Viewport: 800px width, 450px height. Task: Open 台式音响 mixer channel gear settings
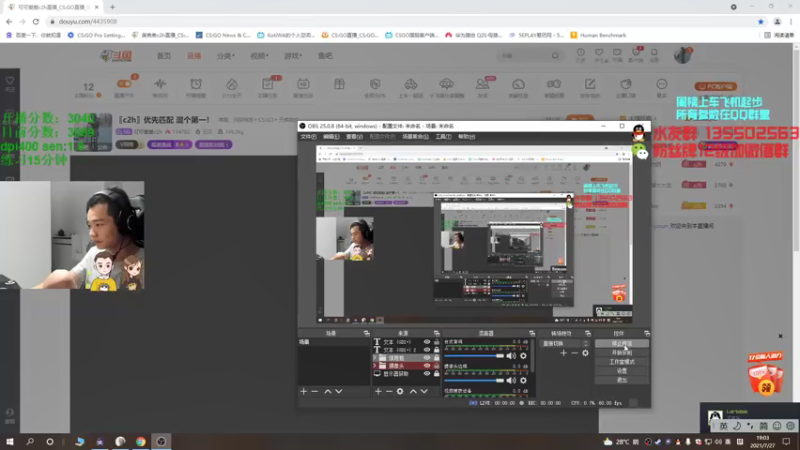(523, 356)
